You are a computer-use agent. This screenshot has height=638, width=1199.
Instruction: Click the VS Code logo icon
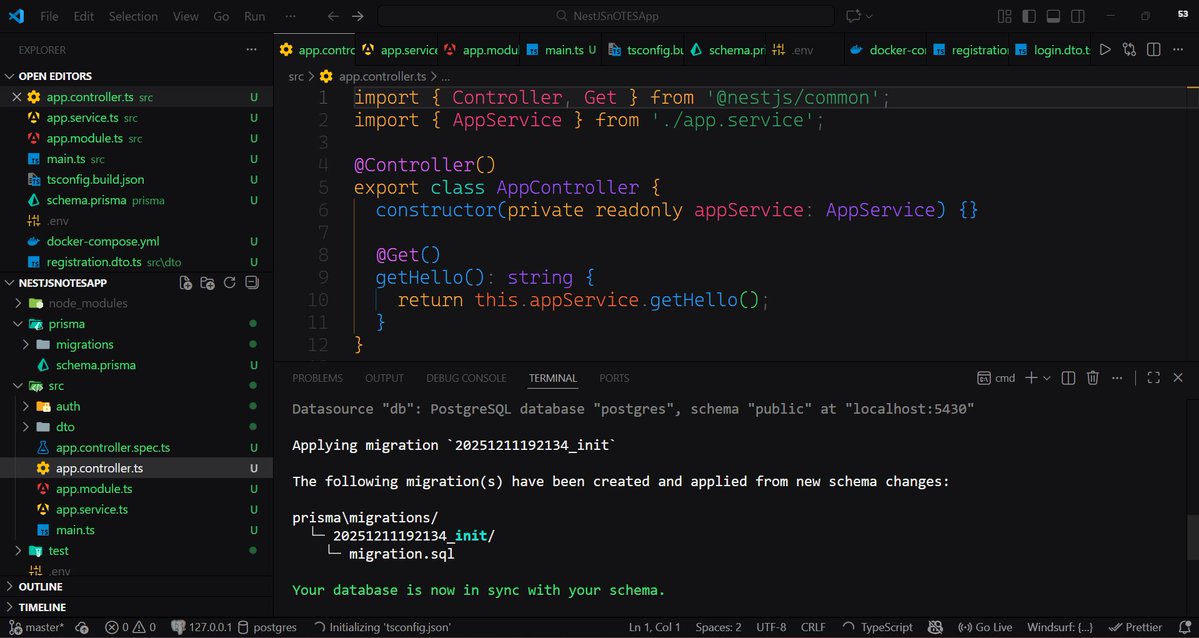pyautogui.click(x=16, y=16)
